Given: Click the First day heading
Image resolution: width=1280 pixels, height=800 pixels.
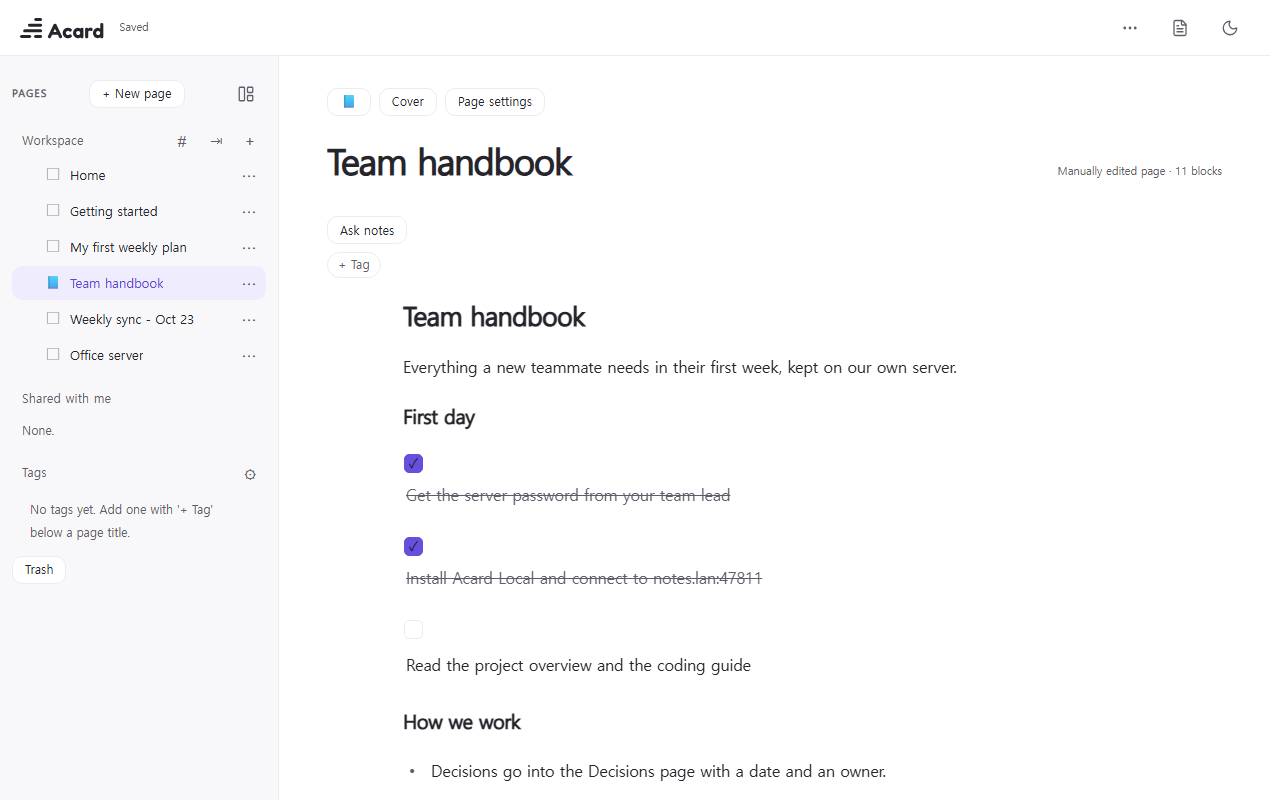Looking at the screenshot, I should pos(439,417).
